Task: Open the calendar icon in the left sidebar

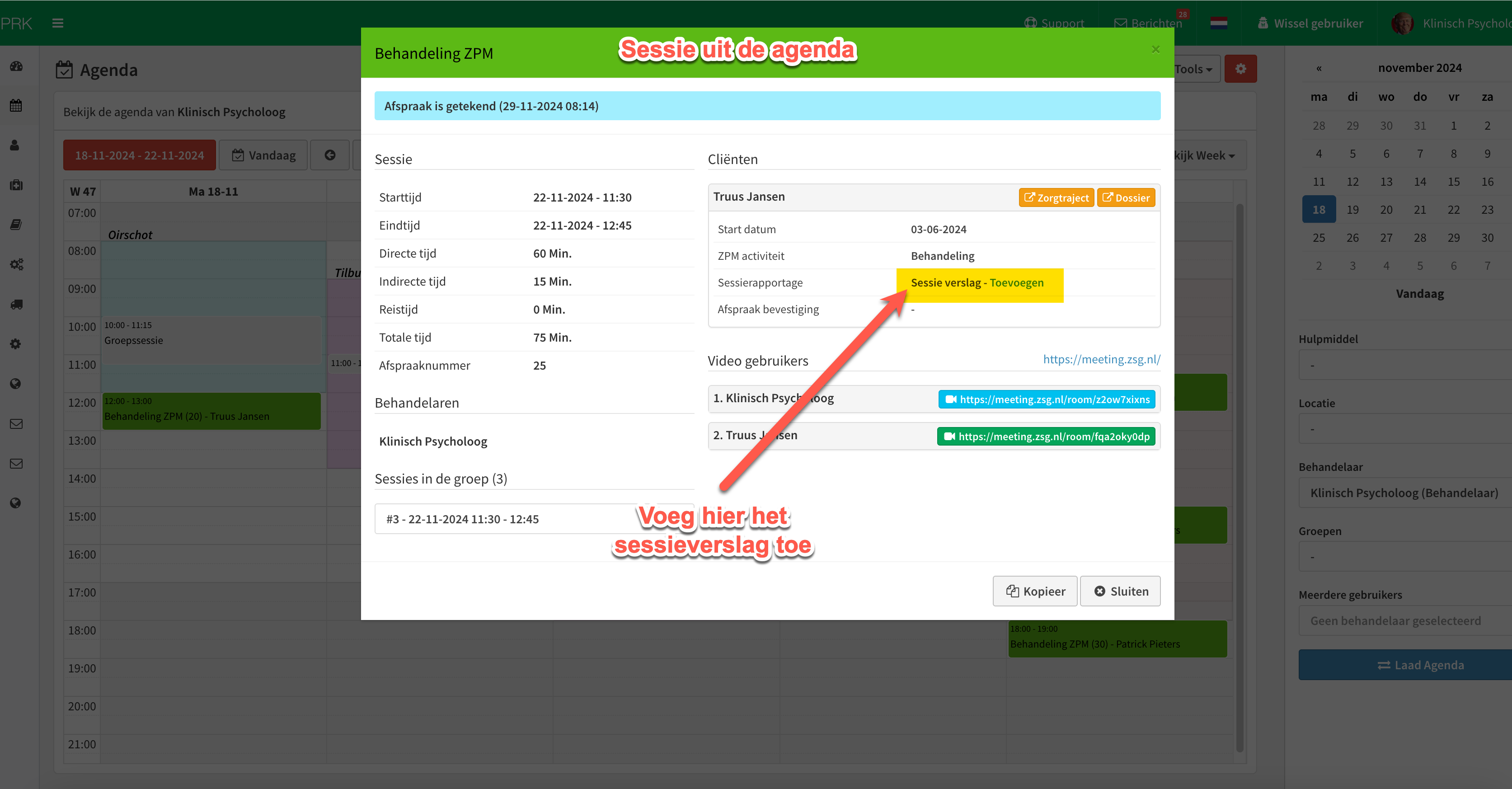Action: tap(16, 106)
